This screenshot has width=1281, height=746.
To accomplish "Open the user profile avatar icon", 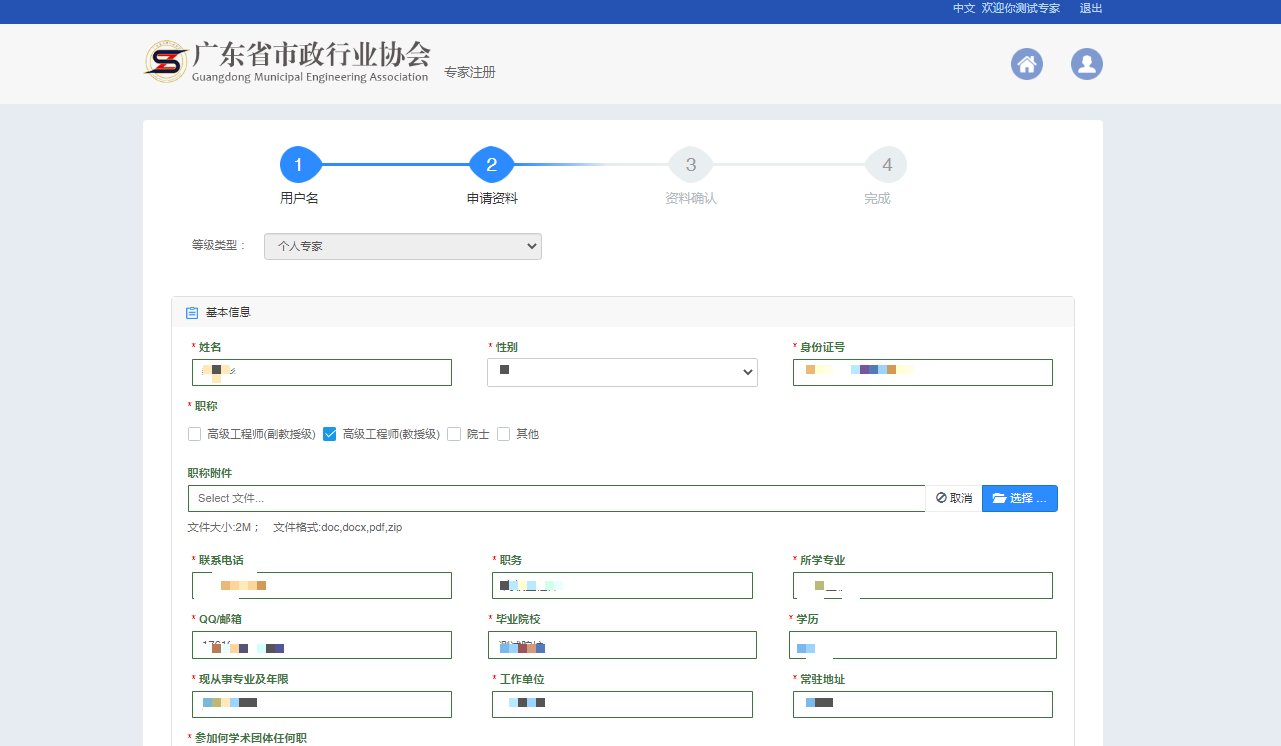I will [x=1087, y=64].
